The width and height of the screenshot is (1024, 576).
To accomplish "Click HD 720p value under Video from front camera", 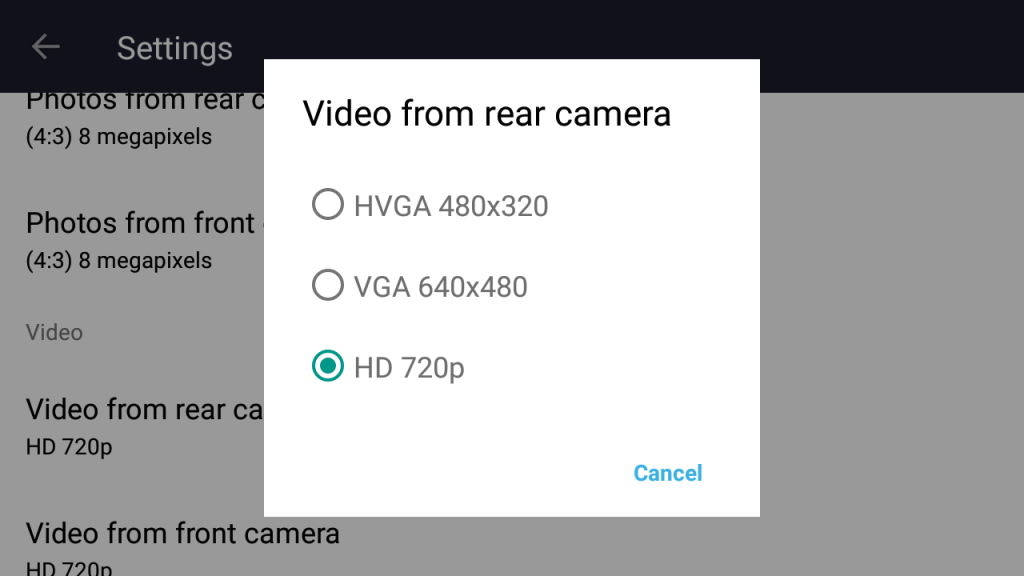I will tap(69, 567).
